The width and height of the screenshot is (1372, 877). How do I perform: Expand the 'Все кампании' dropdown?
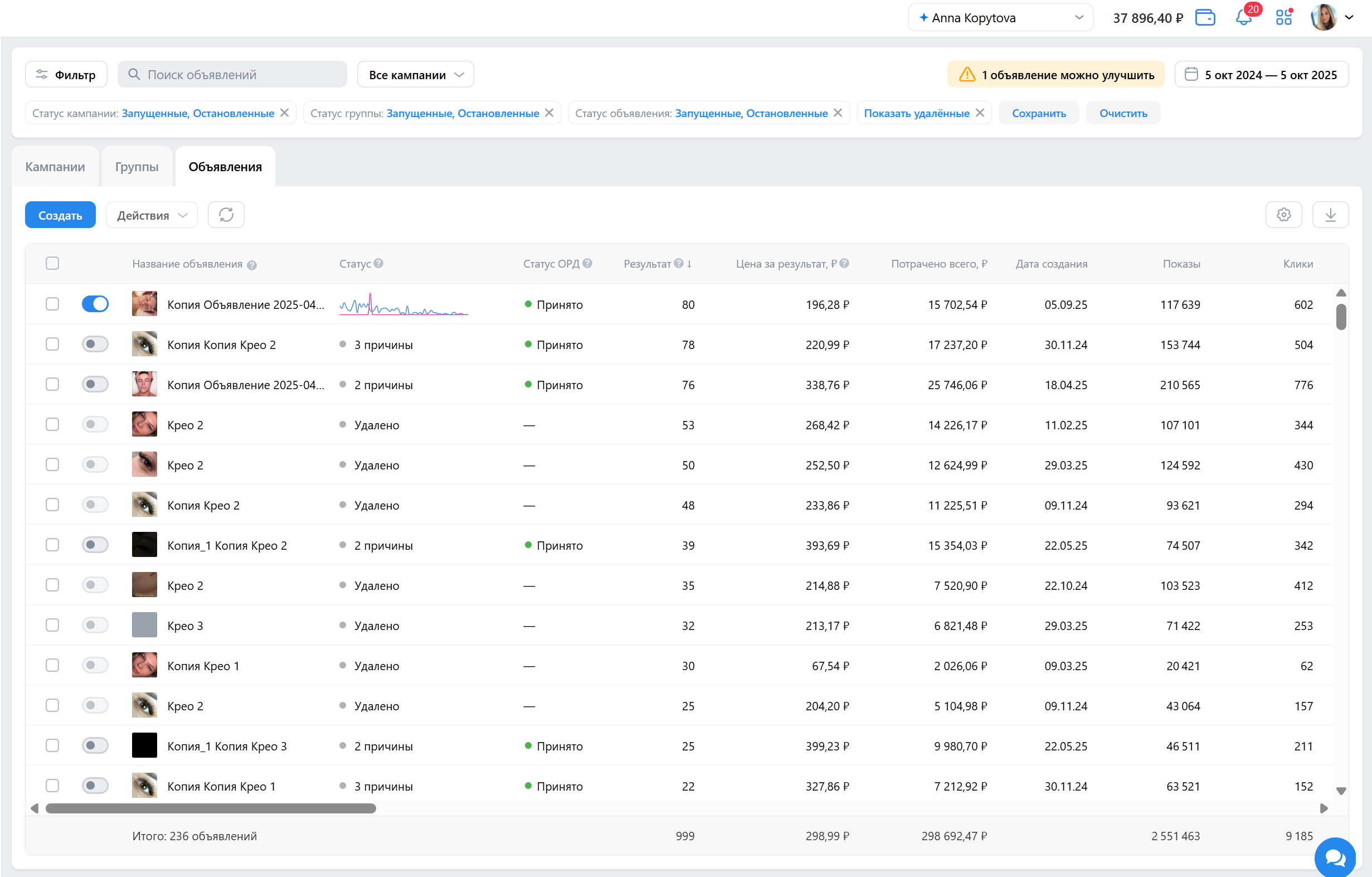[415, 75]
